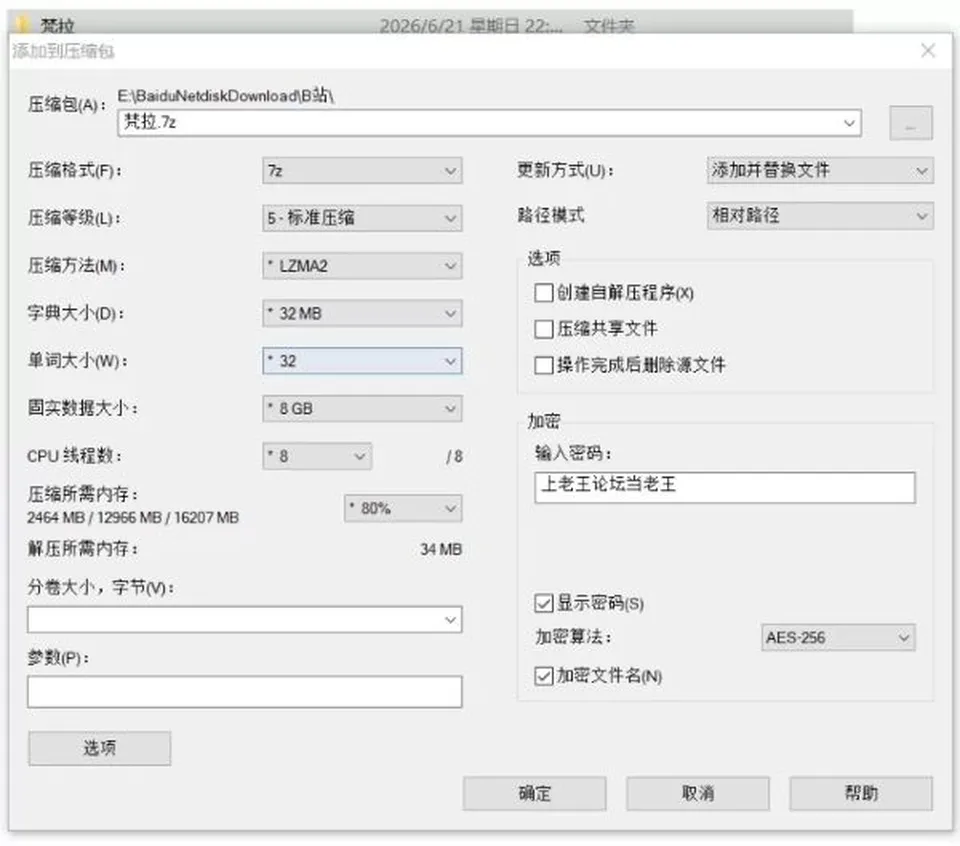The image size is (960, 846).
Task: Open the 加密算法 AES-256 dropdown
Action: tap(838, 638)
